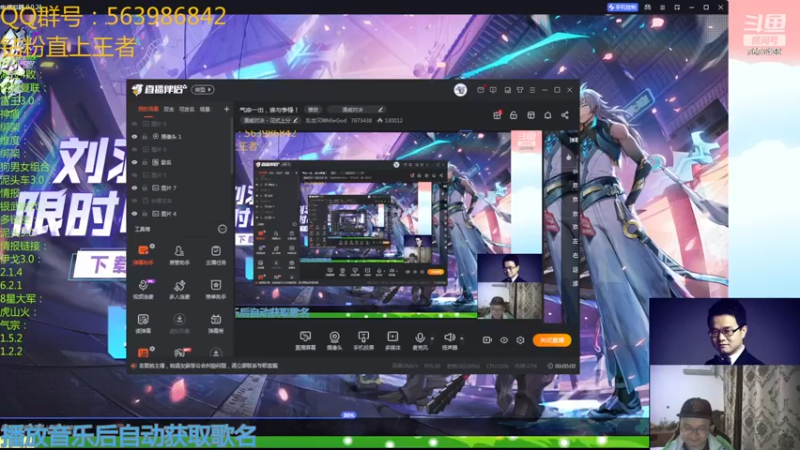Select the 歌名 source row
The width and height of the screenshot is (800, 450).
pos(180,162)
